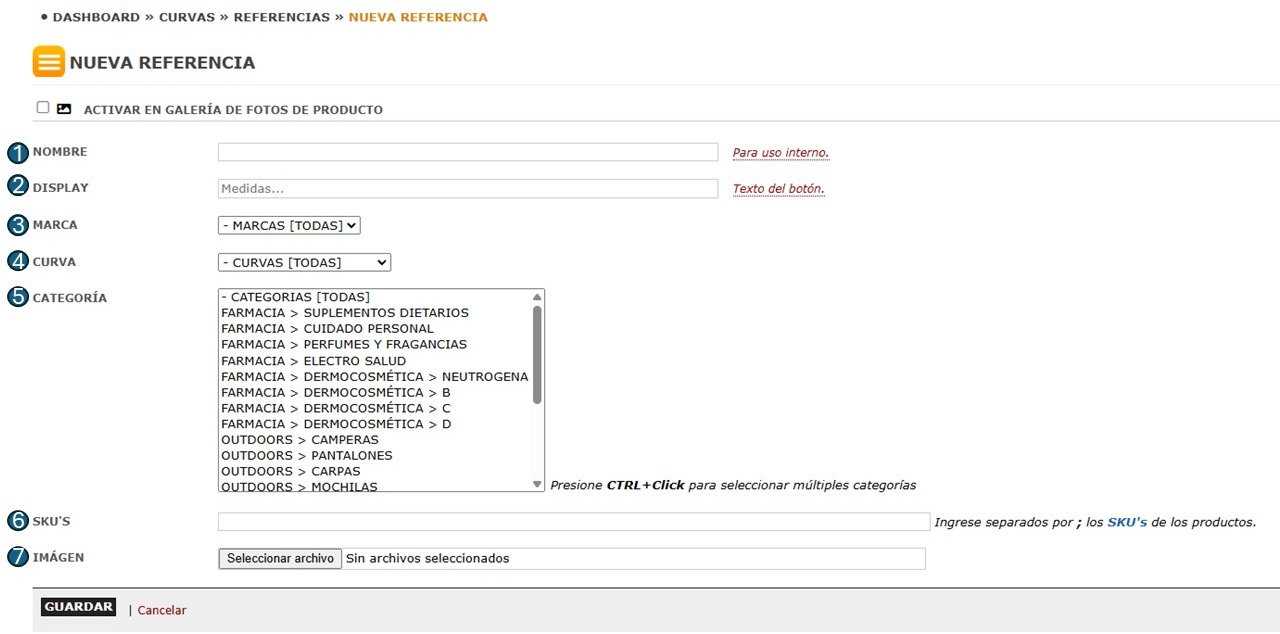Viewport: 1280px width, 634px height.
Task: Expand the Curvas [Todas] dropdown
Action: point(304,263)
